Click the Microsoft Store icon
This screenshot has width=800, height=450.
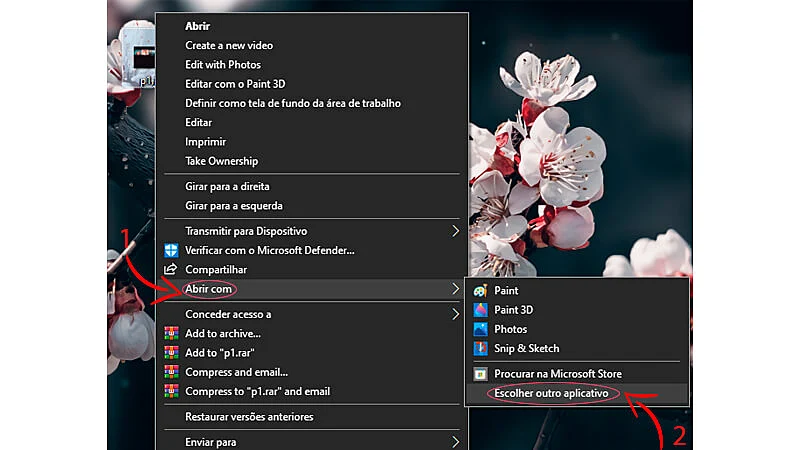pos(480,374)
